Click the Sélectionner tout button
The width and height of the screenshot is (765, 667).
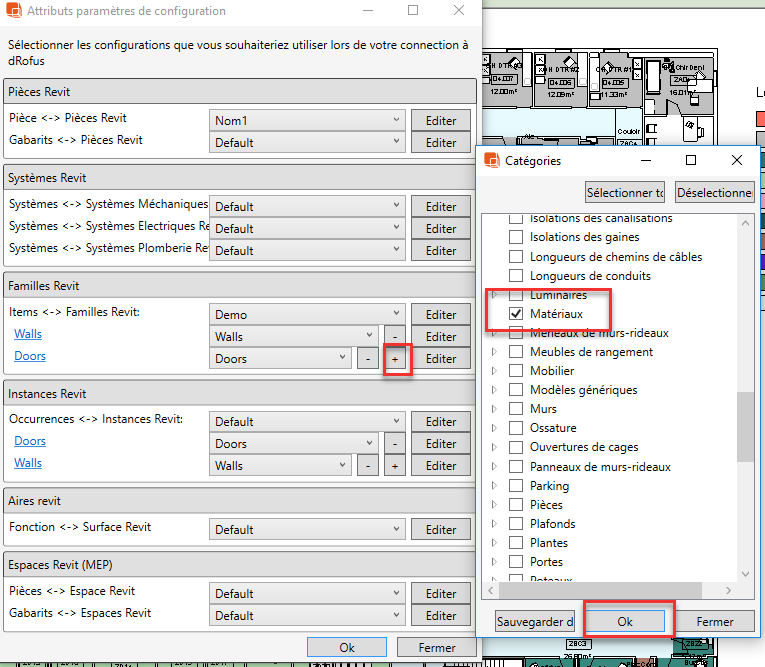click(x=625, y=193)
